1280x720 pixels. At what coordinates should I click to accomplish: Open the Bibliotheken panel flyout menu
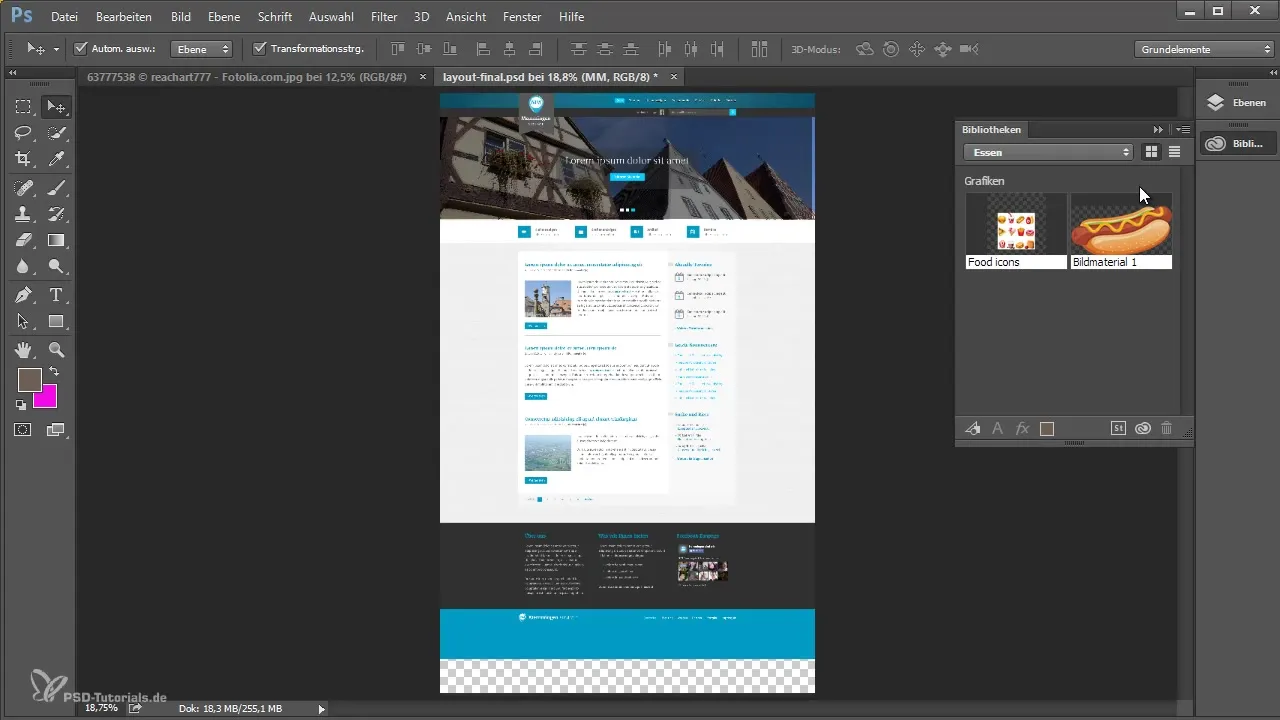pos(1183,129)
